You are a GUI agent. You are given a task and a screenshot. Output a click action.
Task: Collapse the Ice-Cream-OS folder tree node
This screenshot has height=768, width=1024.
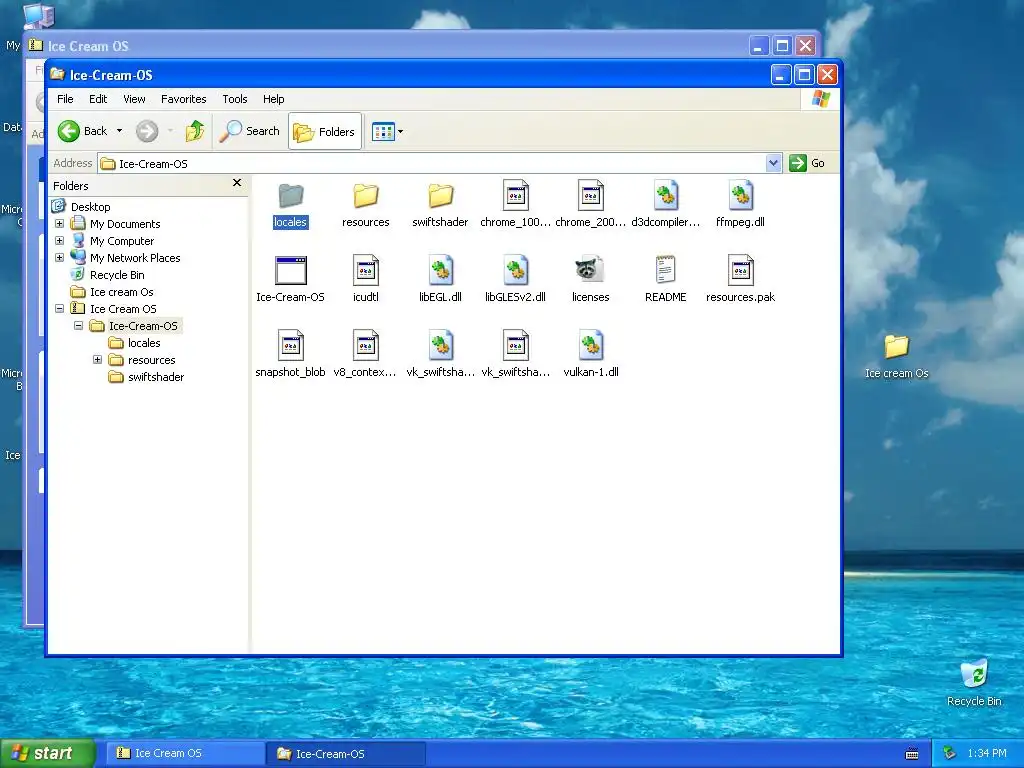pos(78,326)
